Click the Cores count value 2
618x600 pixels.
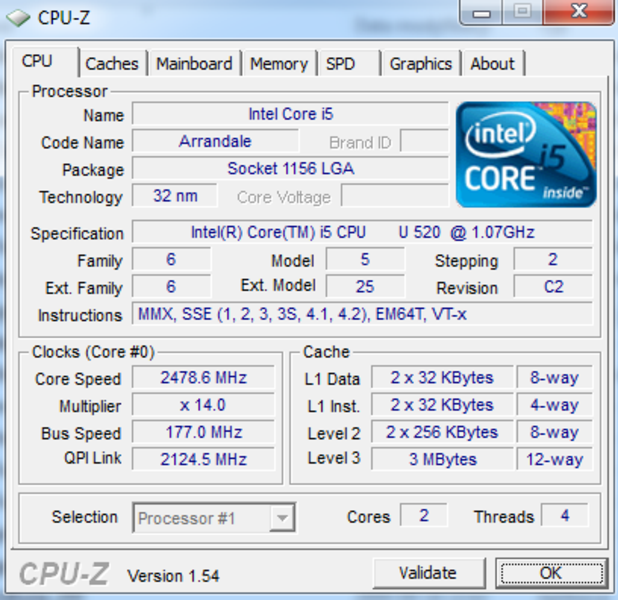click(424, 515)
